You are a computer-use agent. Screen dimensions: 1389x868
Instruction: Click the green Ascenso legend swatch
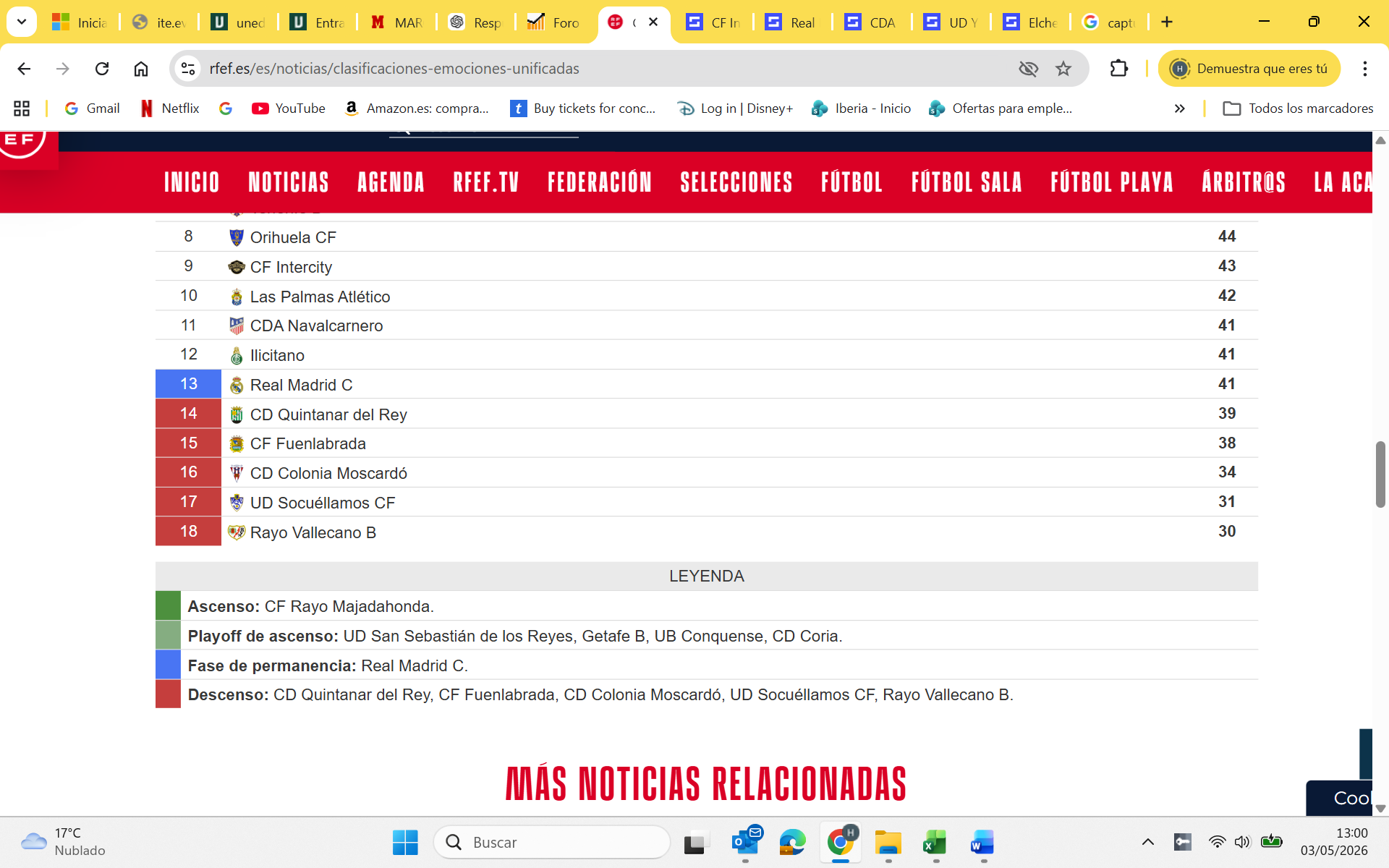(x=168, y=605)
